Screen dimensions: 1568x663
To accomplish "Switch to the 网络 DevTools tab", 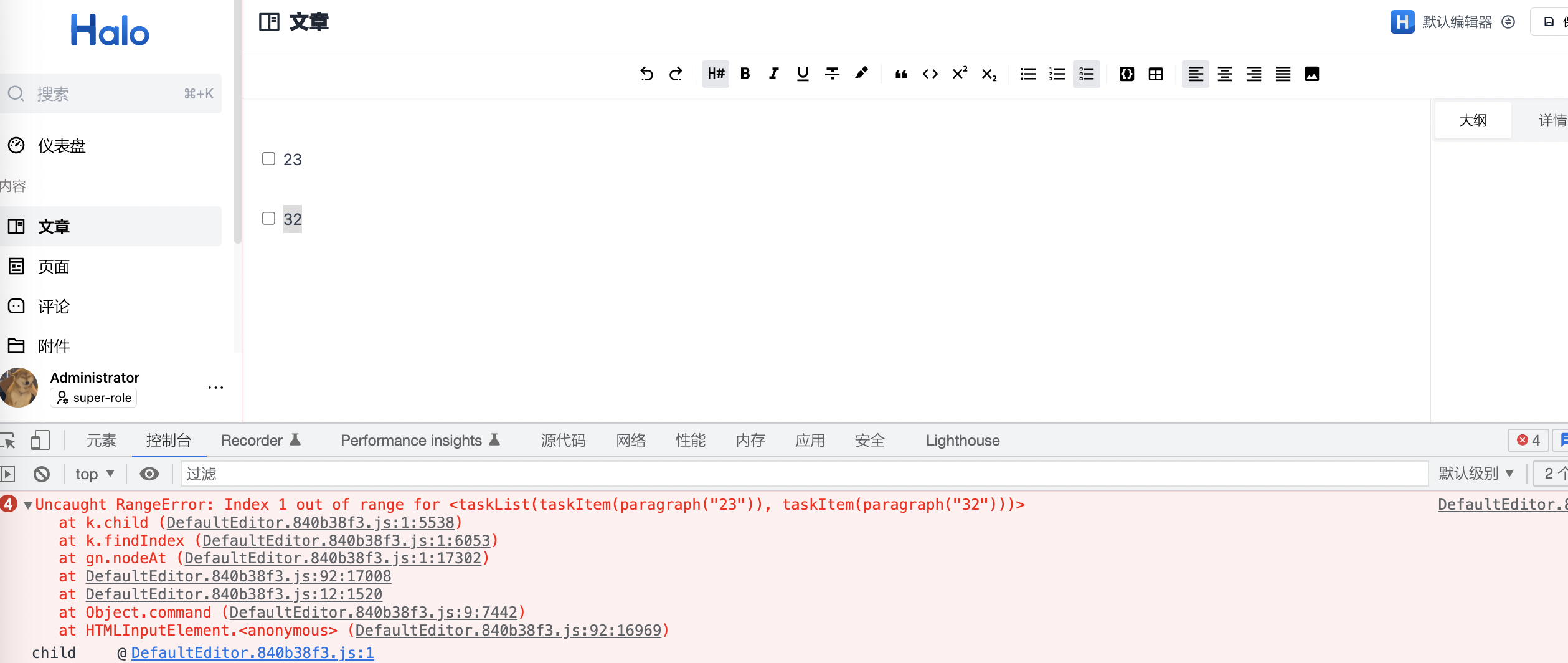I will (x=631, y=441).
